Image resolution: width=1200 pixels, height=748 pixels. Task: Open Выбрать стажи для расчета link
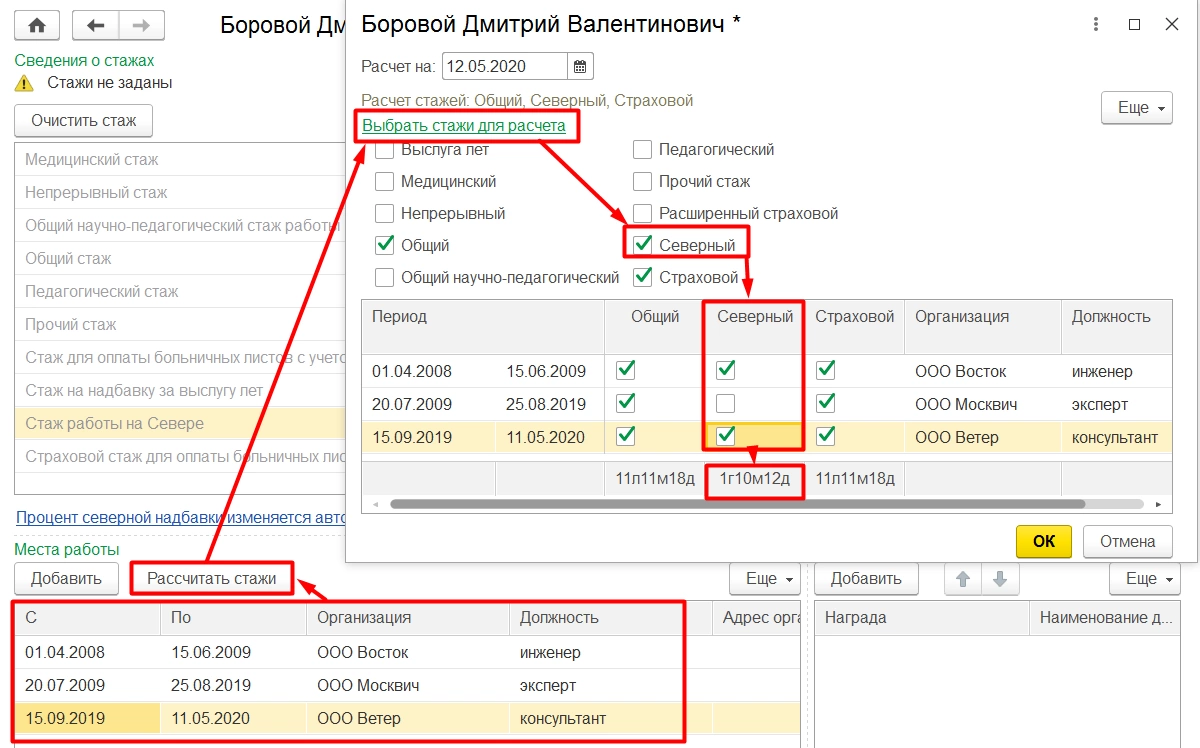point(464,126)
